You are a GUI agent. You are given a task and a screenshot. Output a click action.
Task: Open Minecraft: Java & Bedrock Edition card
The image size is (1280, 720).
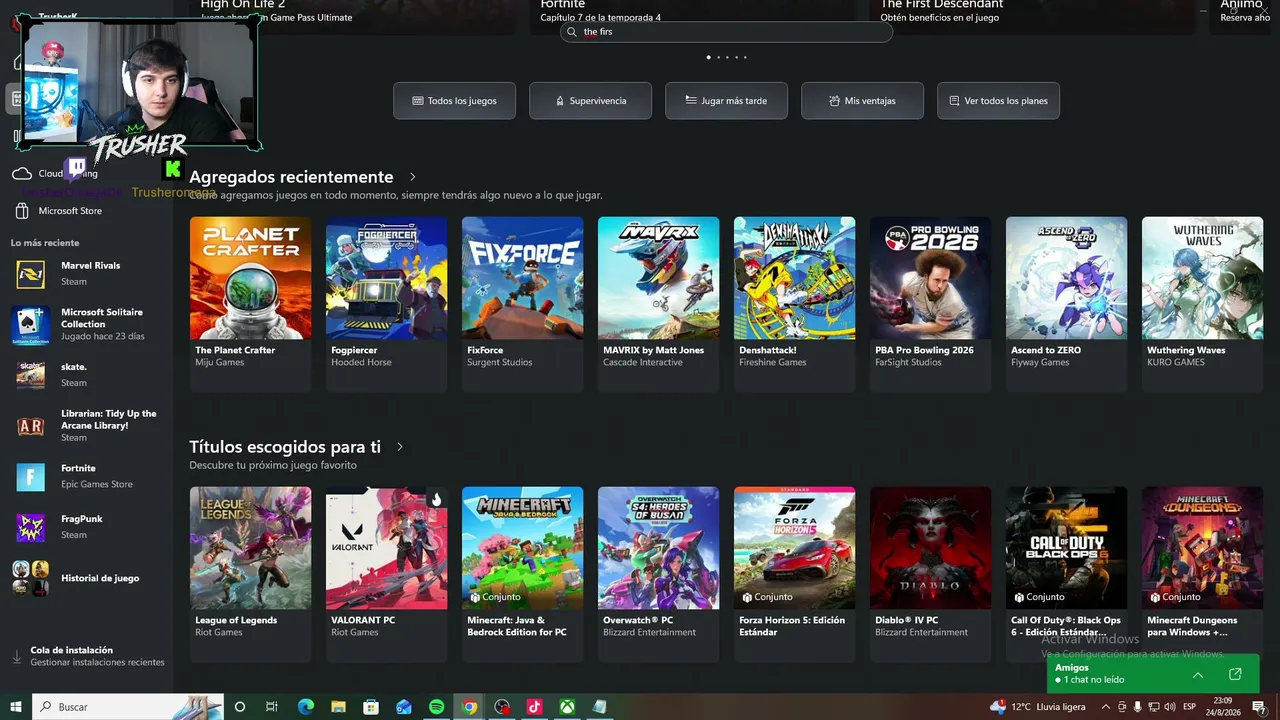point(522,574)
